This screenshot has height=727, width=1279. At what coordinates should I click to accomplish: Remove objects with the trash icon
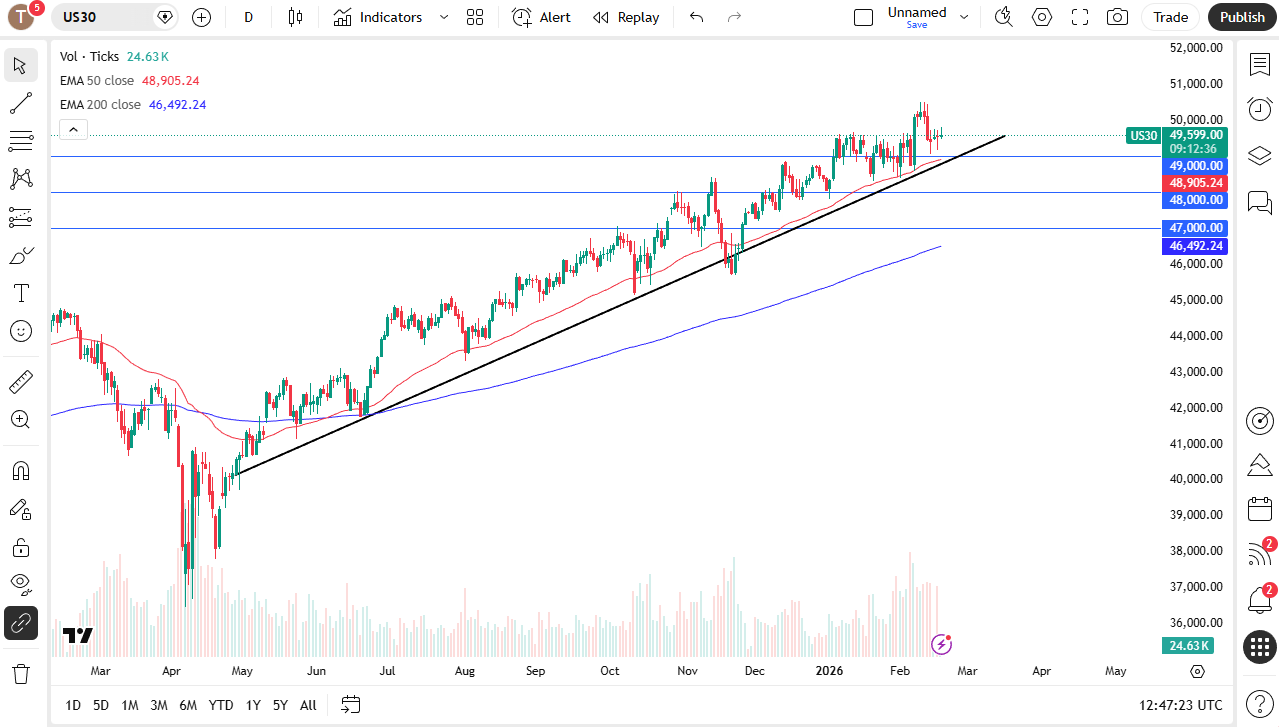coord(20,674)
